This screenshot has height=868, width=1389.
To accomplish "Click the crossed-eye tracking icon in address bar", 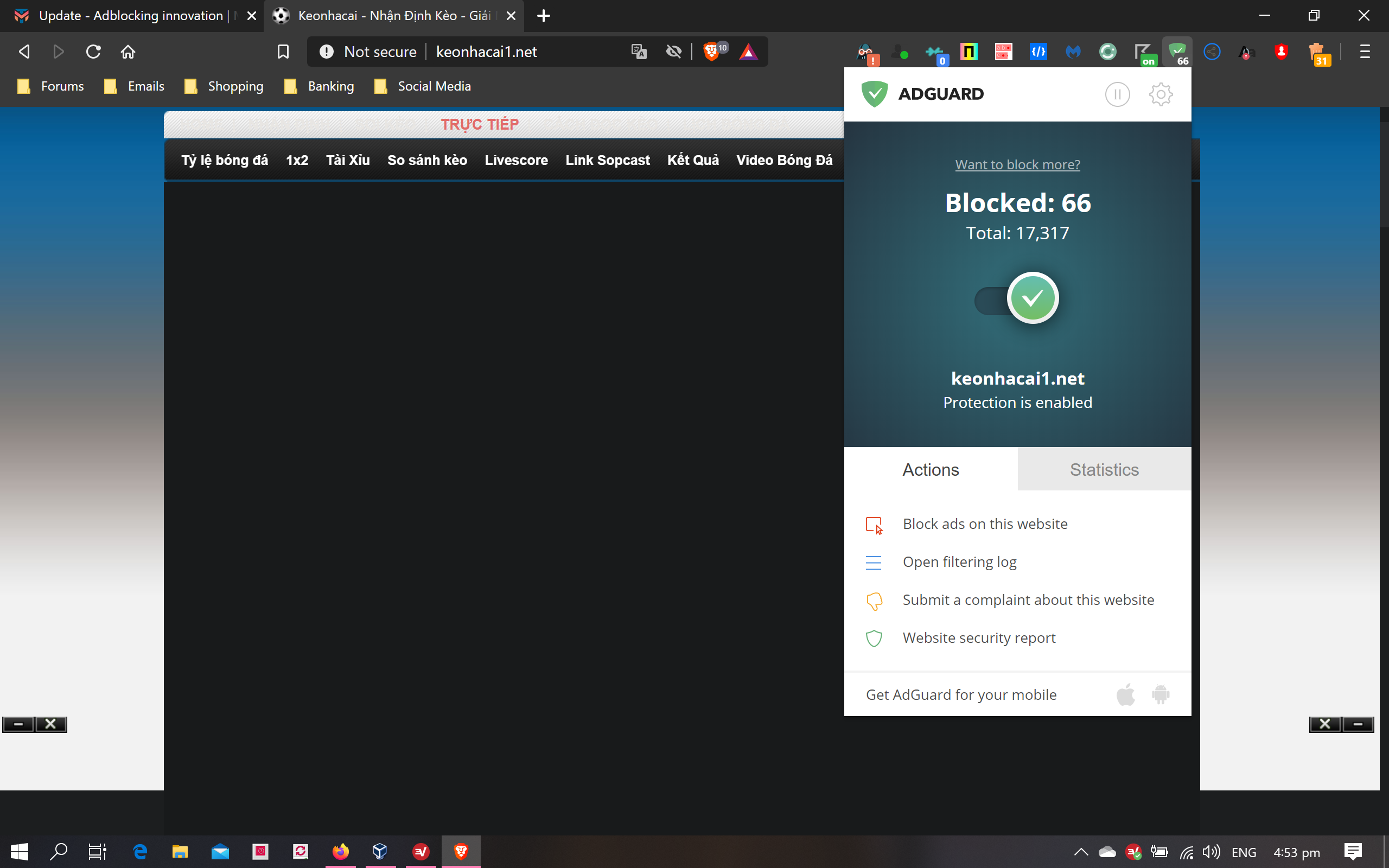I will pyautogui.click(x=673, y=52).
